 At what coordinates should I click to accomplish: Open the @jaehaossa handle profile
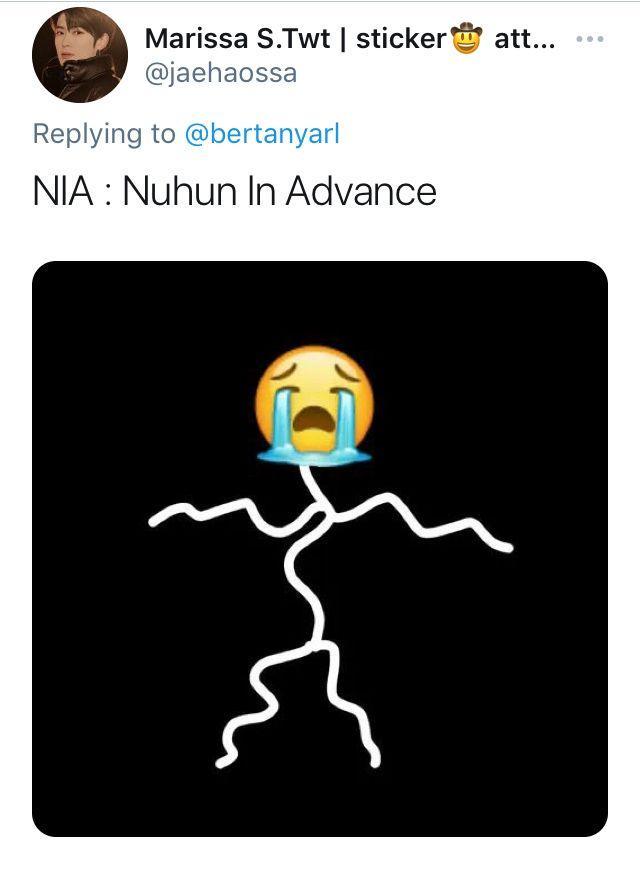[x=220, y=73]
